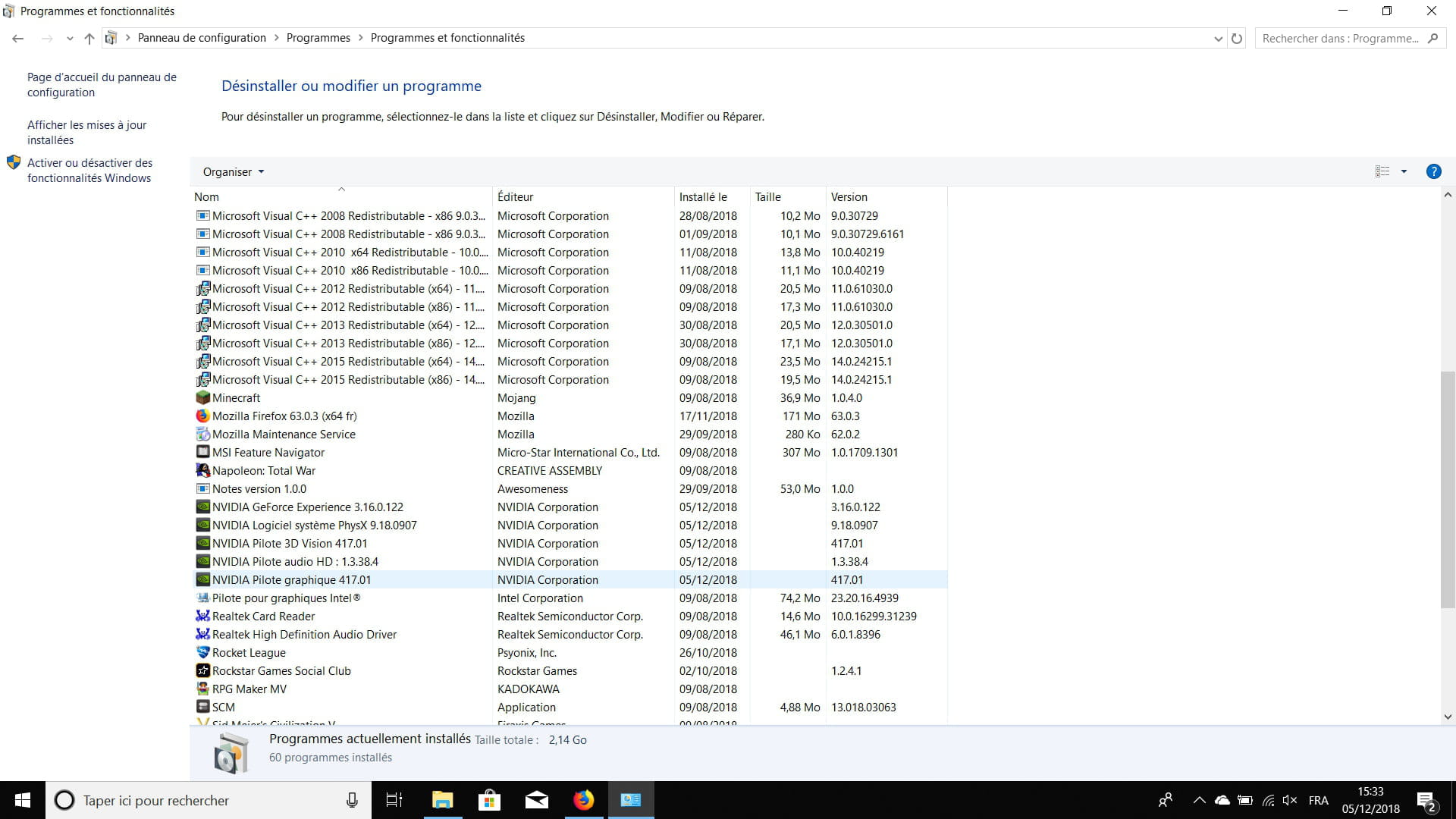Sort list by Taille column

(767, 196)
